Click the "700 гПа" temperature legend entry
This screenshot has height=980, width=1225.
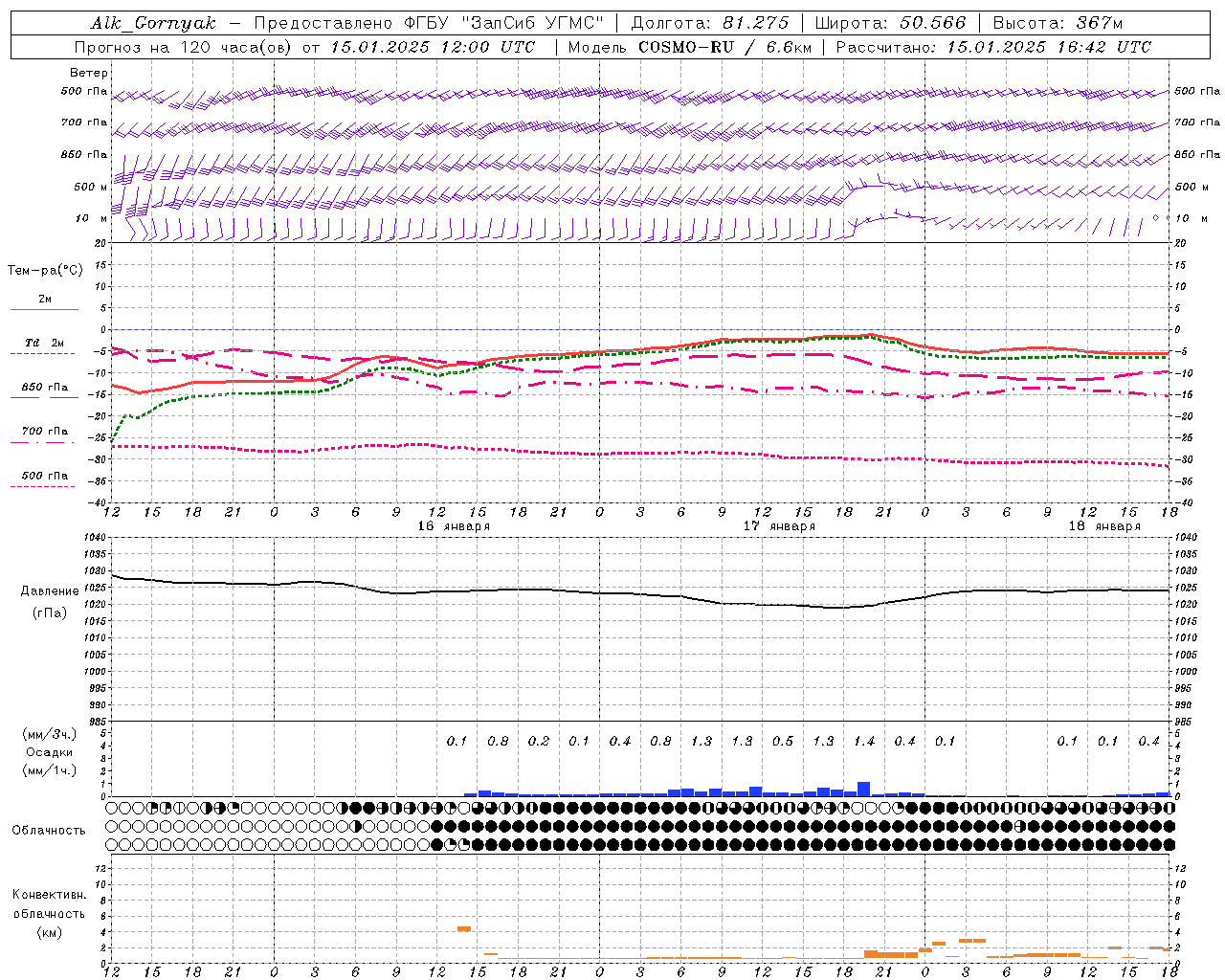(x=44, y=431)
